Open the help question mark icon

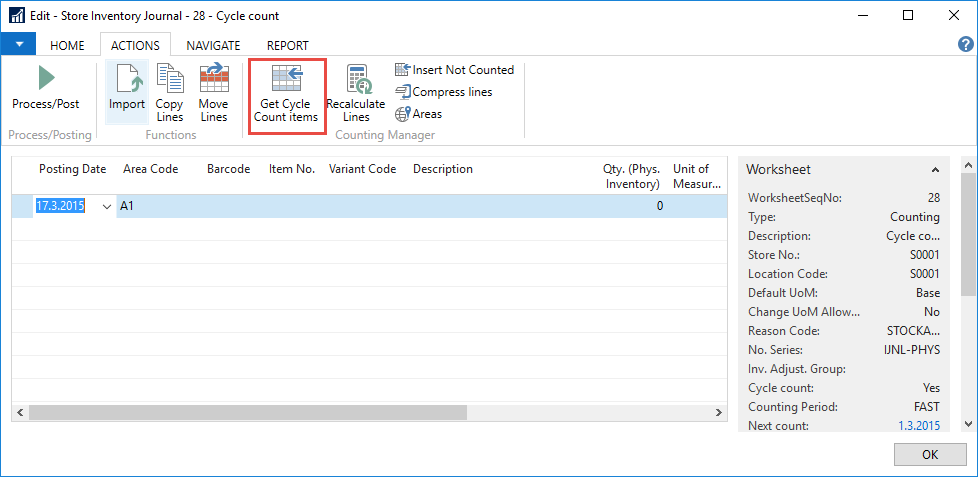(965, 44)
